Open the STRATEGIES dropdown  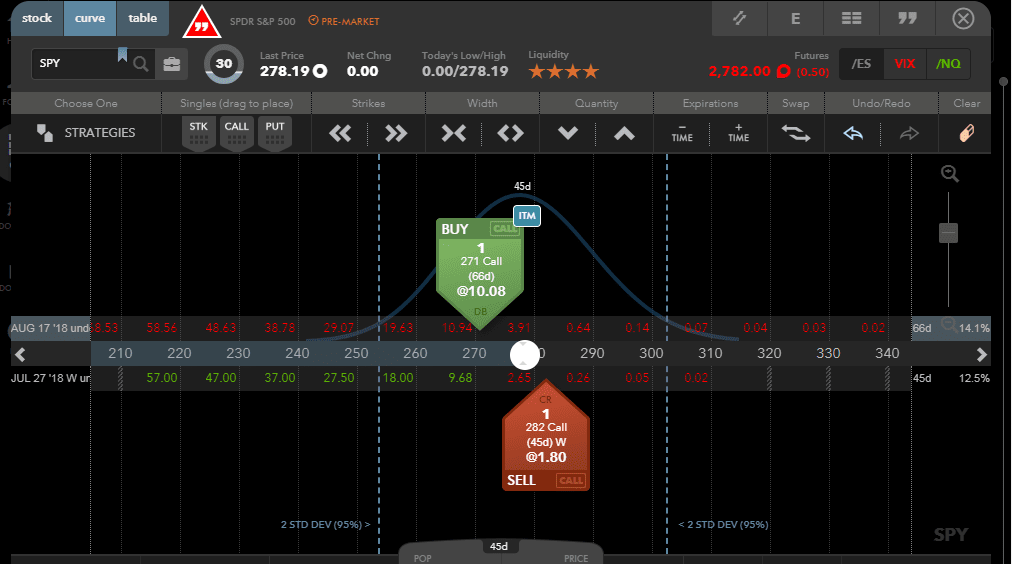coord(86,133)
